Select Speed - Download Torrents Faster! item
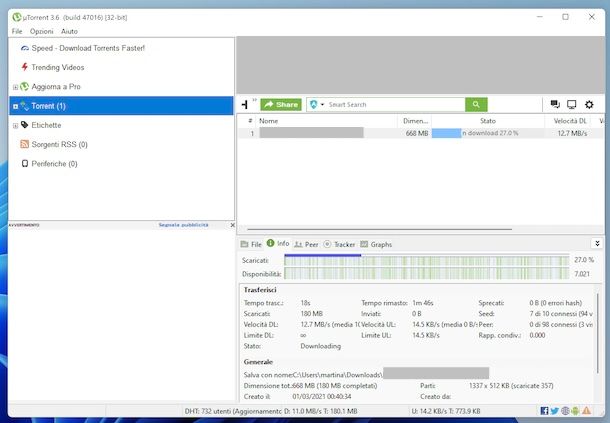610x423 pixels. click(88, 48)
